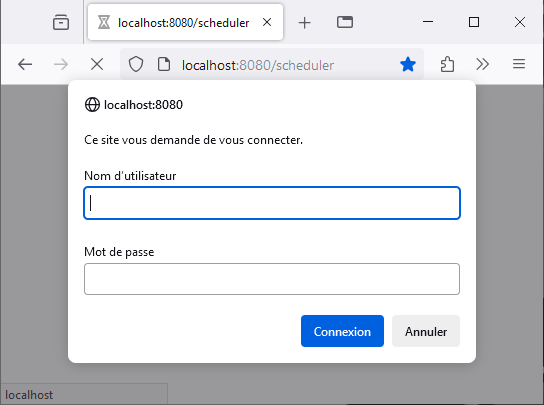Click the tab overview window icon
The image size is (544, 405).
[345, 22]
